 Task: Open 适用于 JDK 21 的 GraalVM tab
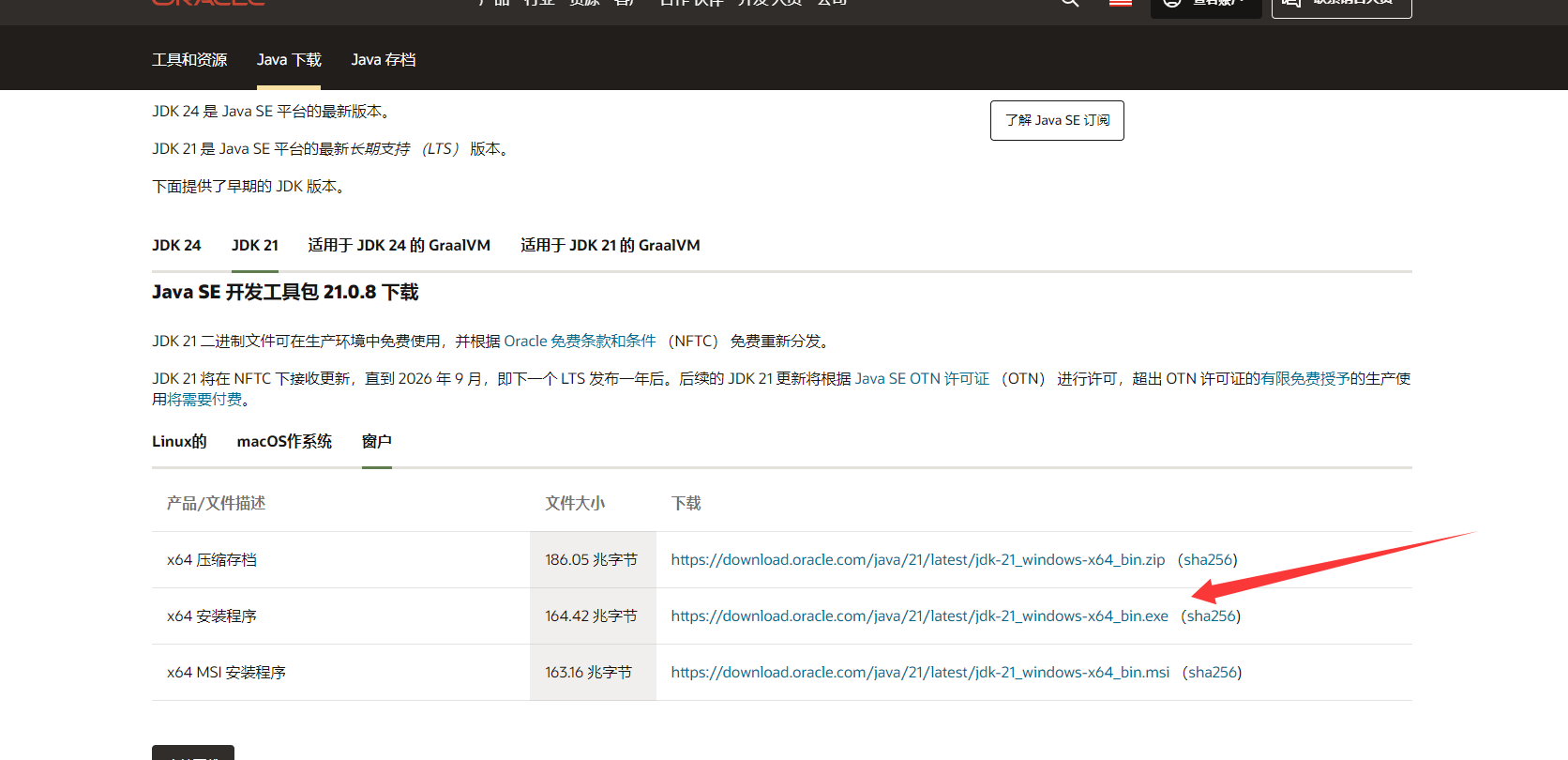tap(611, 245)
